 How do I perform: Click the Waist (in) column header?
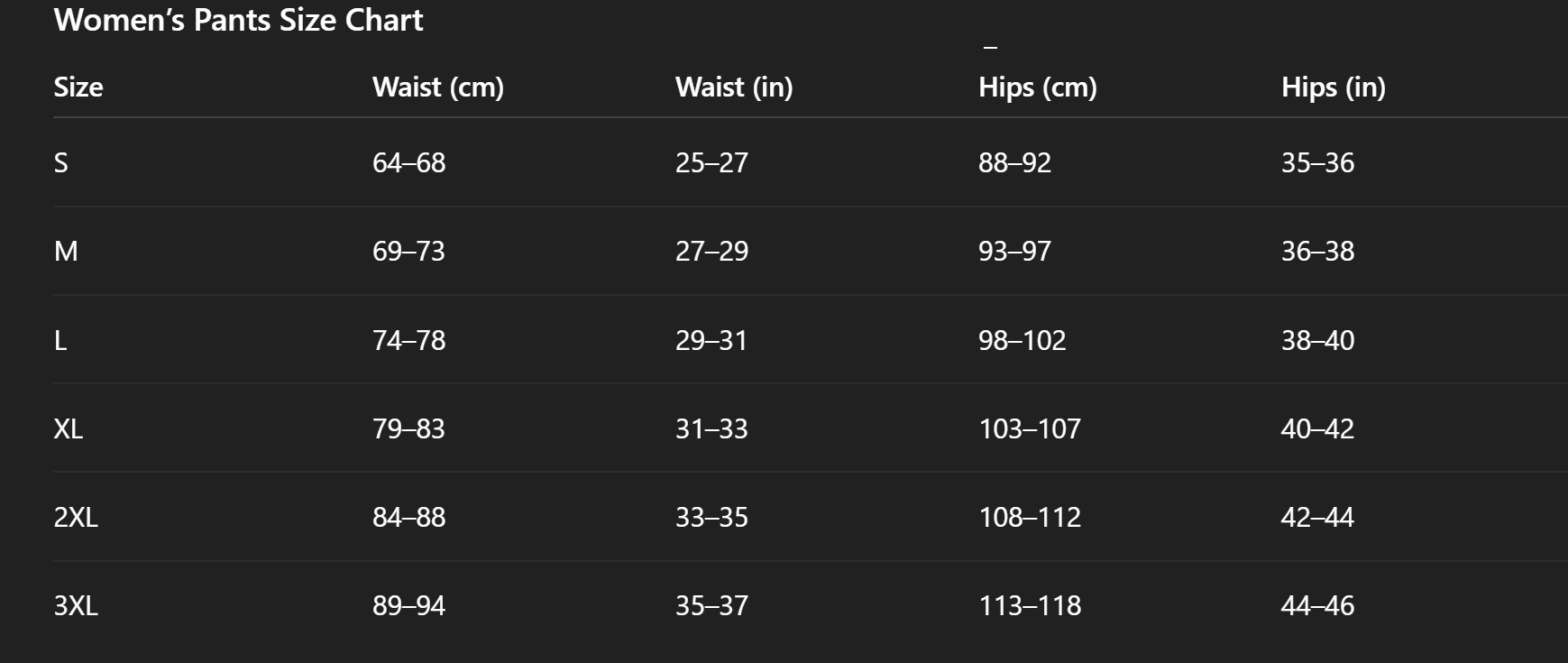[x=734, y=87]
